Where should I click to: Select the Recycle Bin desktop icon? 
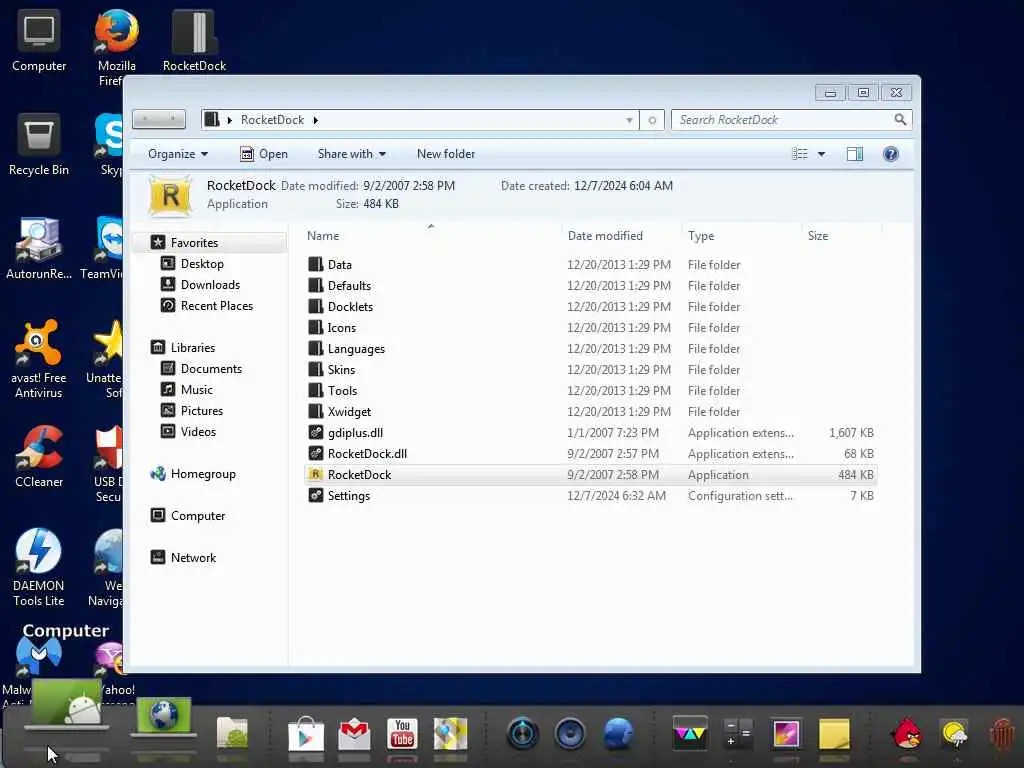coord(39,145)
